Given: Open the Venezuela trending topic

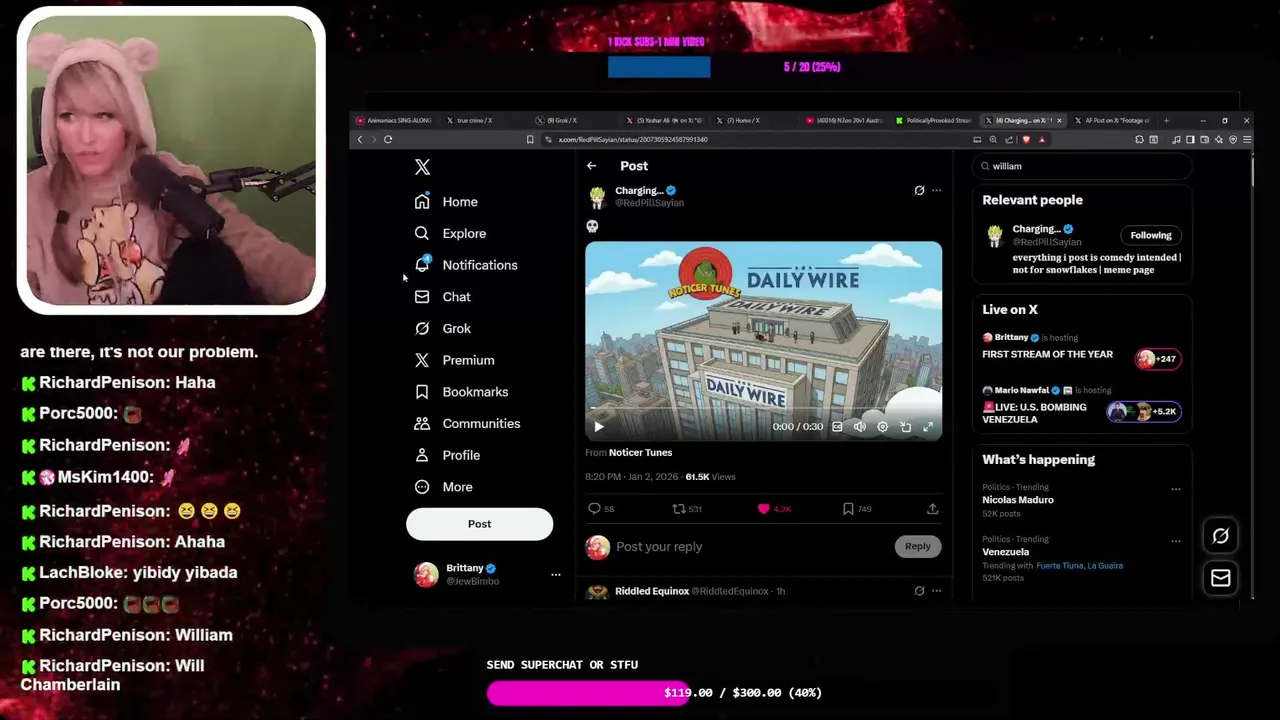Looking at the screenshot, I should pyautogui.click(x=1005, y=552).
